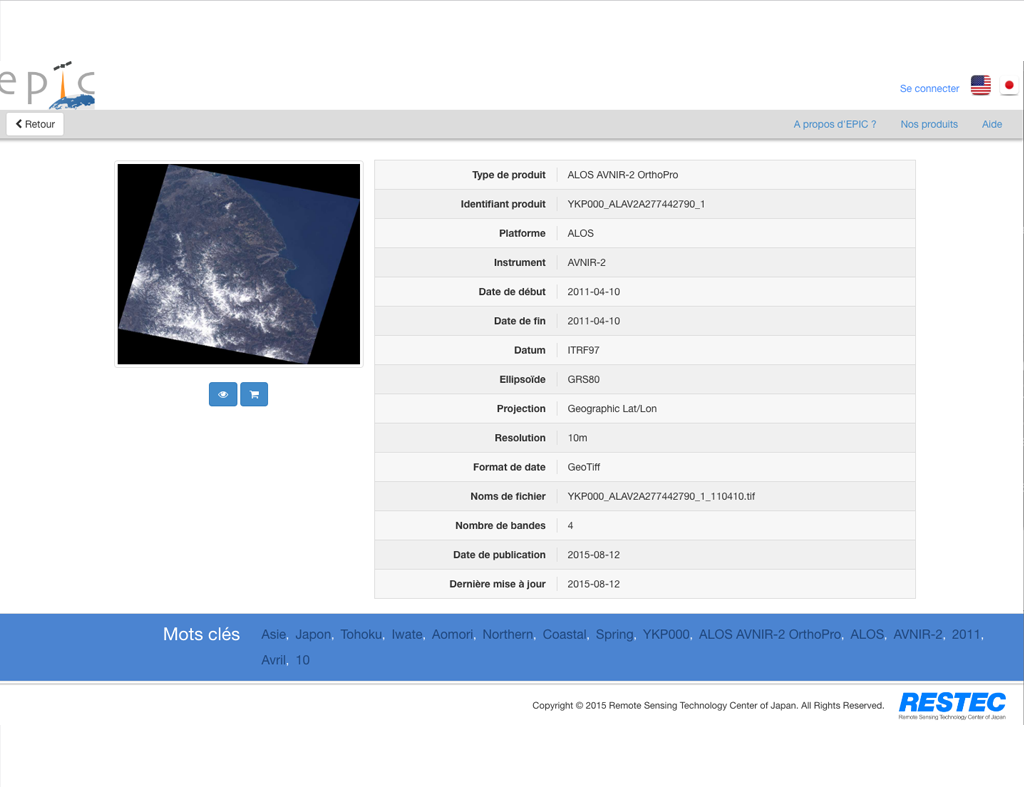Select the Avril keyword
The height and width of the screenshot is (787, 1024).
click(274, 660)
